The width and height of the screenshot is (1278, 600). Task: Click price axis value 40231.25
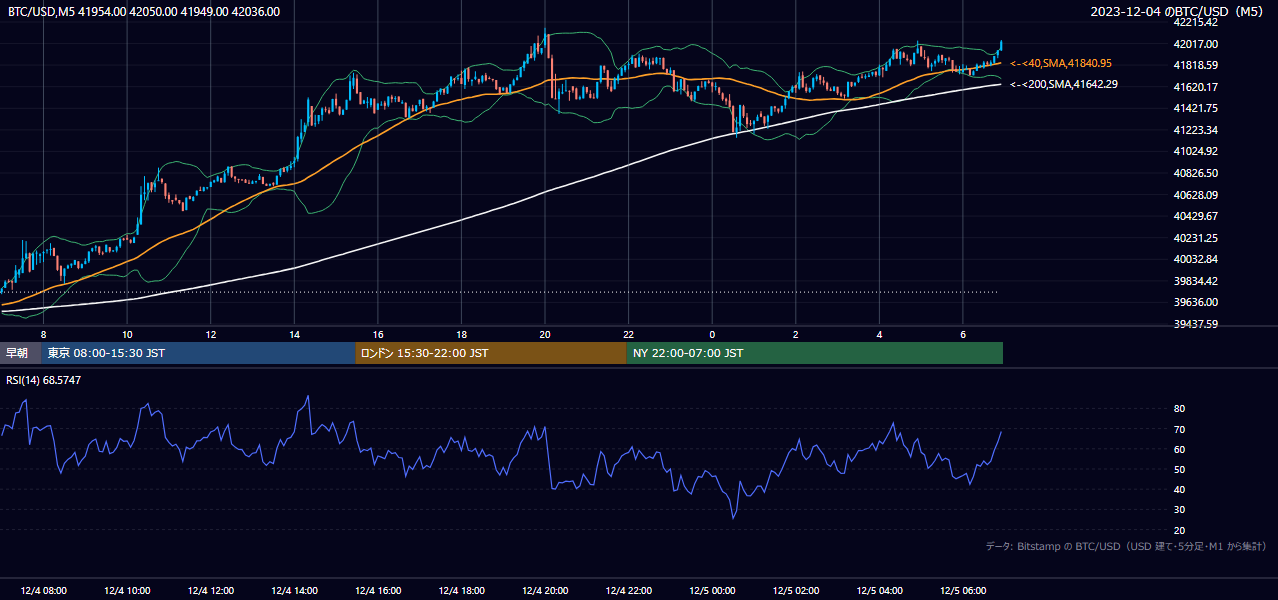[x=1197, y=238]
